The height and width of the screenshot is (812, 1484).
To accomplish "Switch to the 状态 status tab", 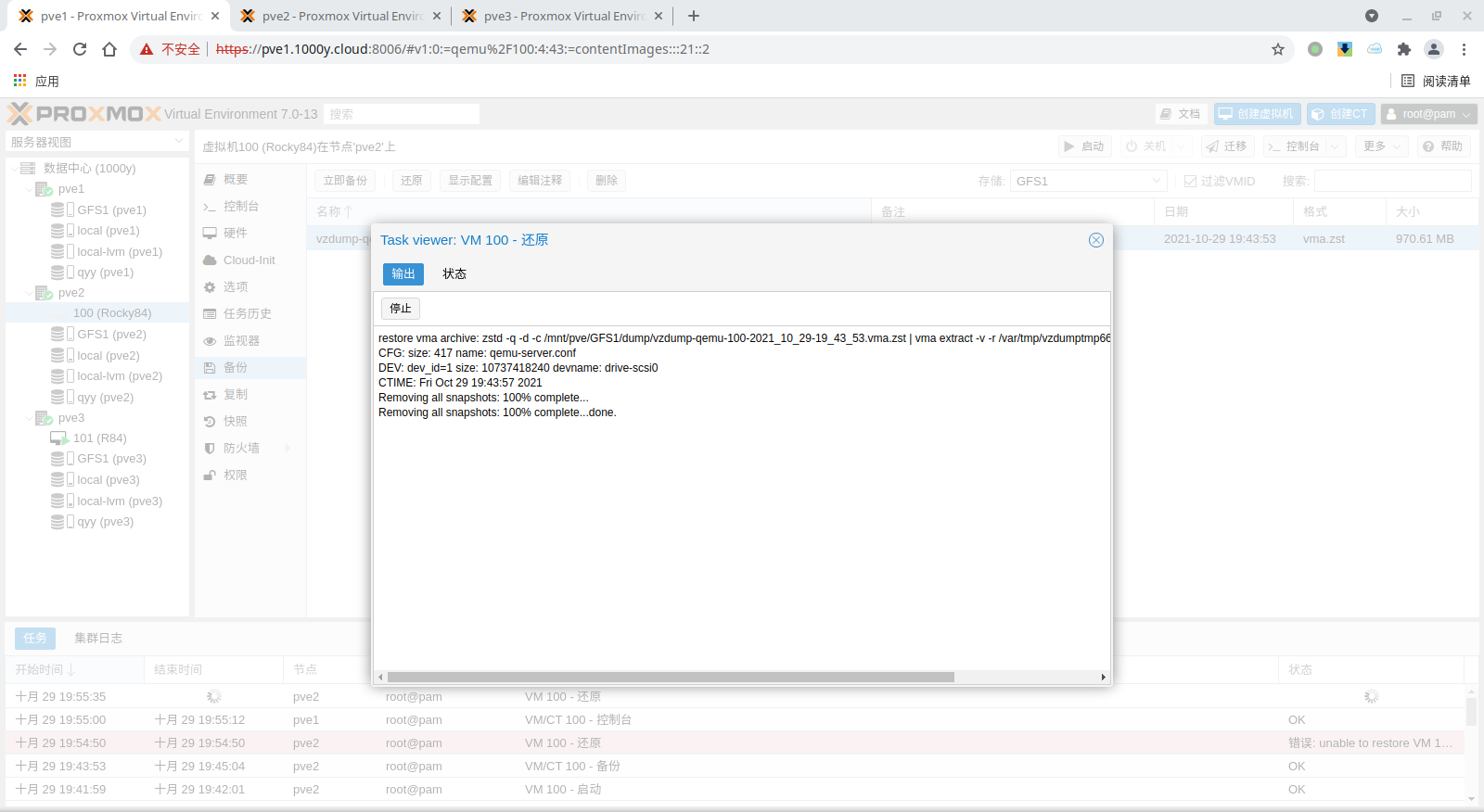I will (454, 274).
